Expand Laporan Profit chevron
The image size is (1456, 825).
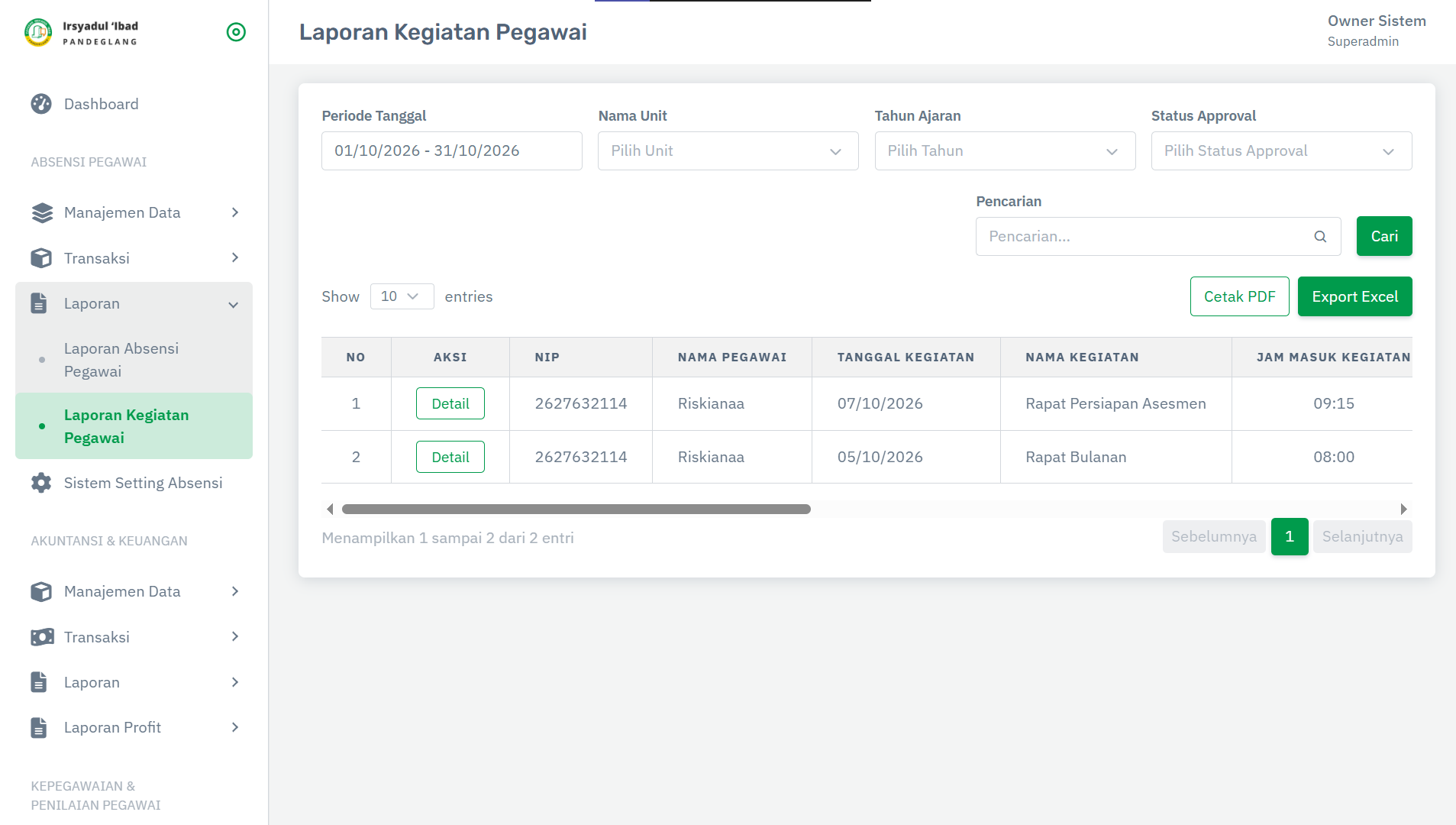click(235, 727)
